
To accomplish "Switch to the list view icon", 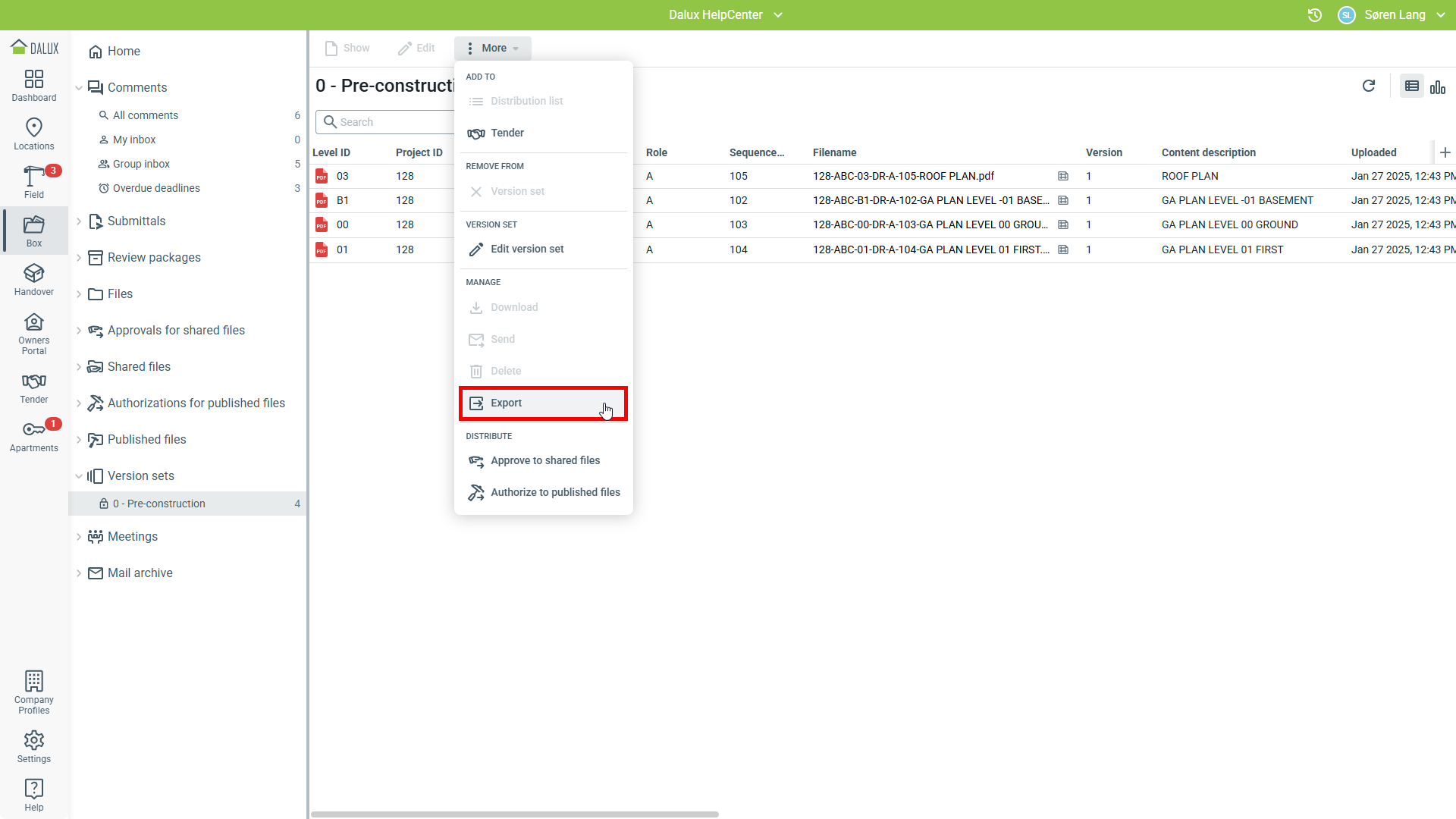I will 1412,86.
